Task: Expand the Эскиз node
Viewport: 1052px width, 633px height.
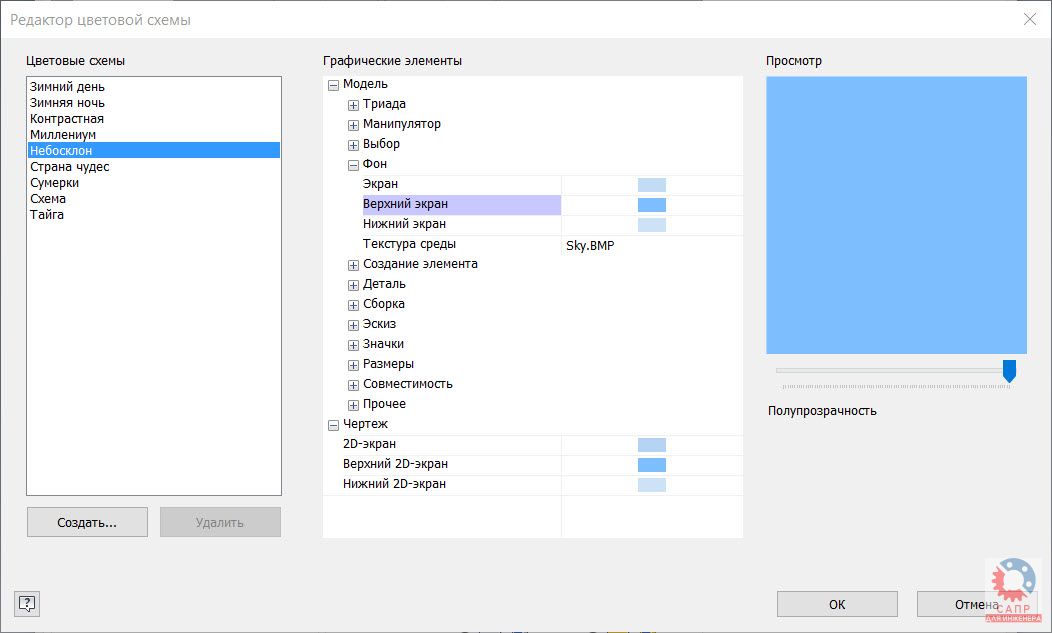Action: pos(354,326)
